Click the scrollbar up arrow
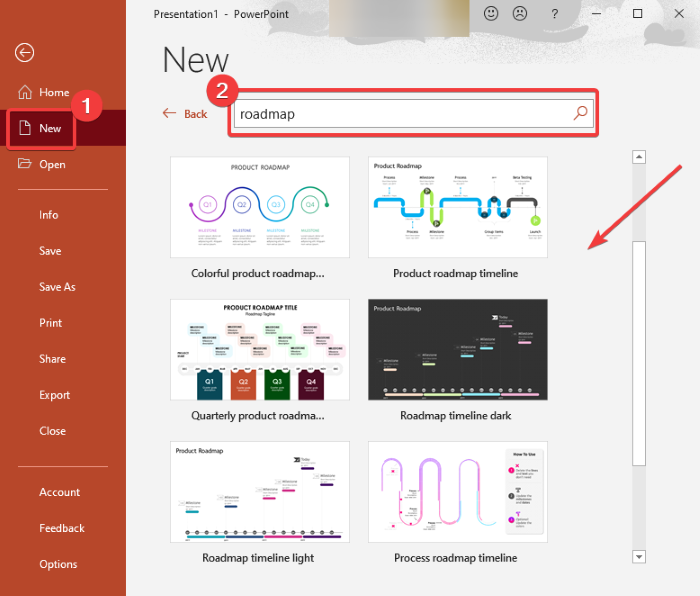 tap(639, 157)
